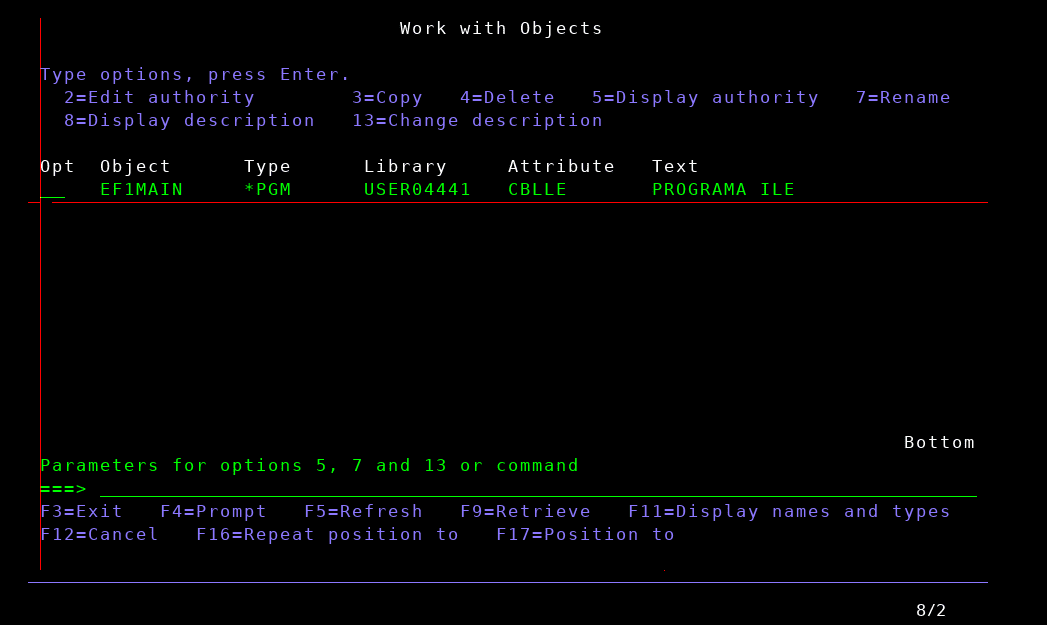Click the Attribute column header
Screen dimensions: 1047x625
click(x=562, y=166)
